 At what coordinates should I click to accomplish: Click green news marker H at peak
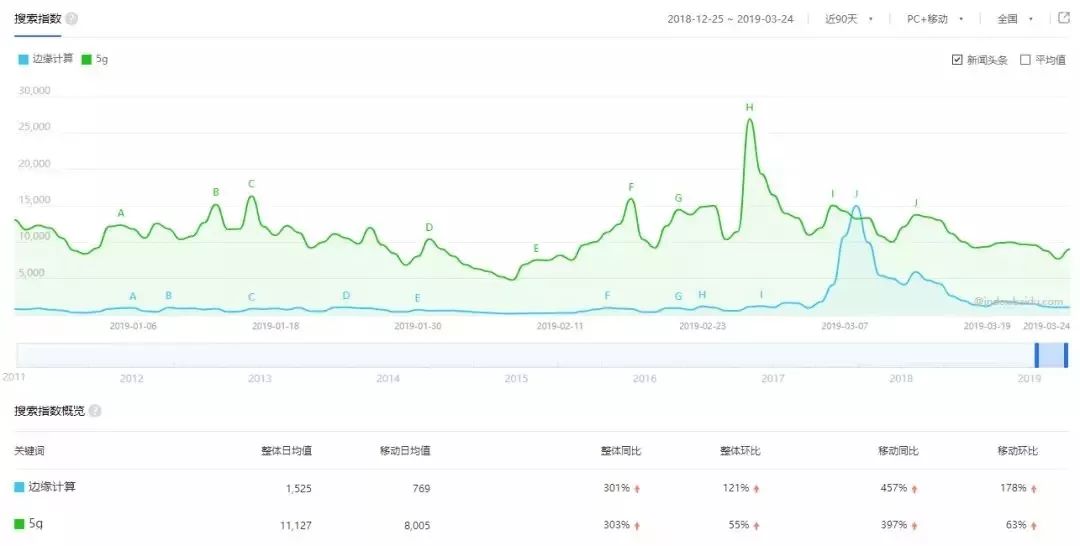[749, 107]
